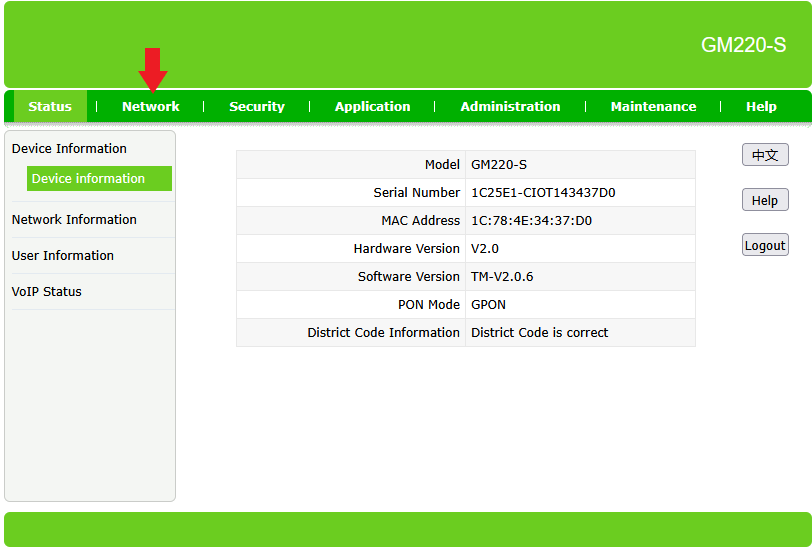Expand Device Information sidebar section
This screenshot has height=548, width=812.
coord(69,149)
